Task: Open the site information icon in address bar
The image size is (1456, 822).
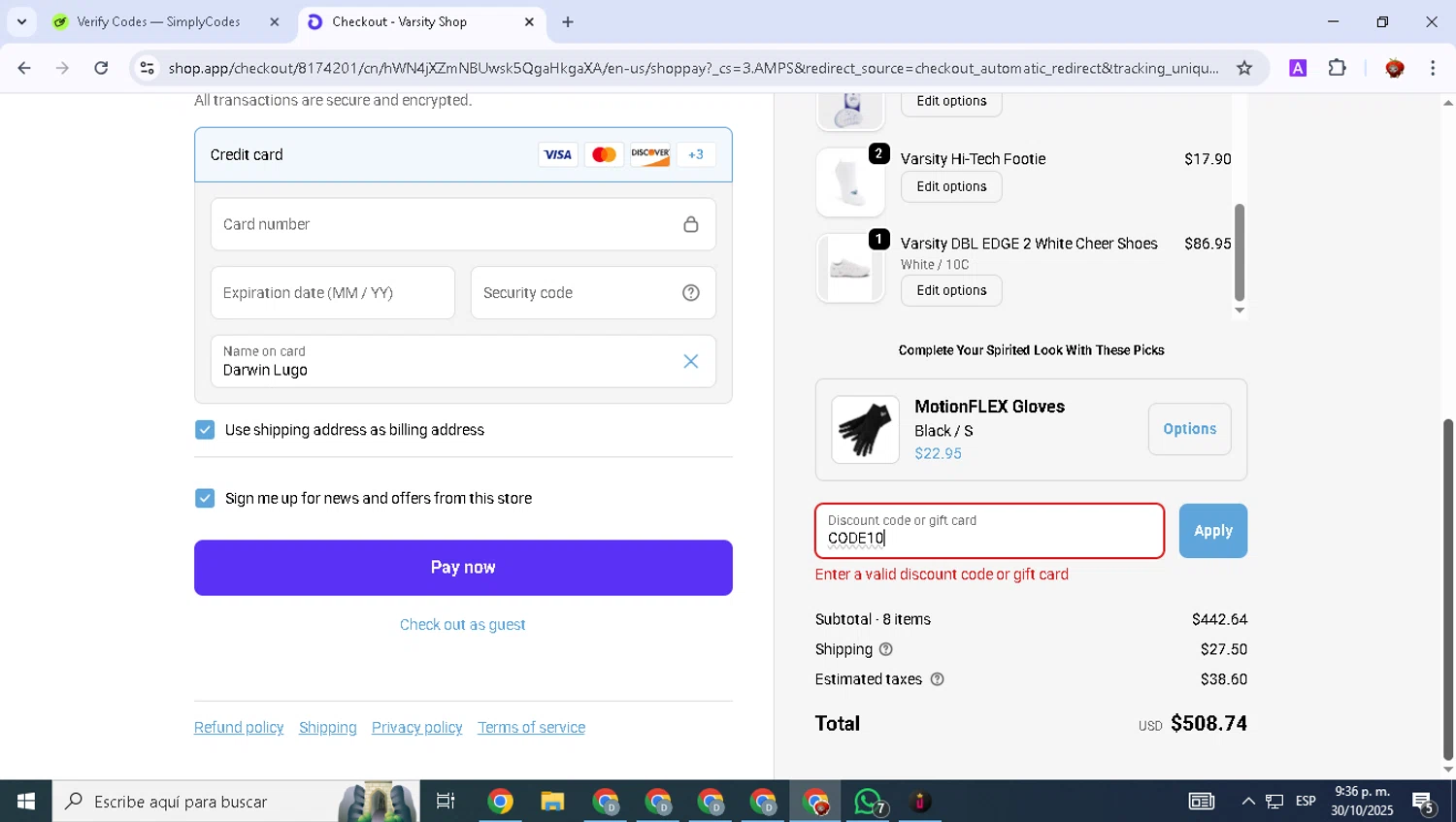Action: click(x=148, y=68)
